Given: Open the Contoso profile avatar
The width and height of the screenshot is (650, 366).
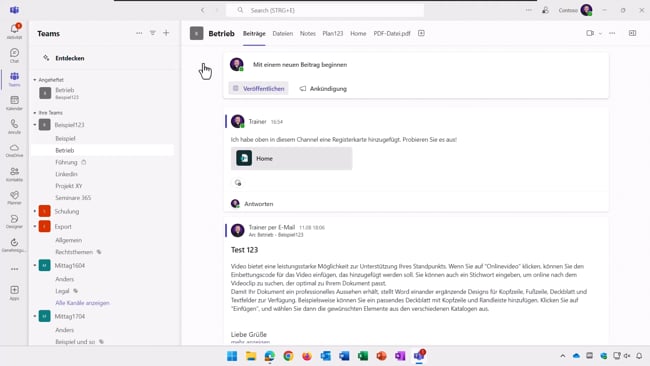Looking at the screenshot, I should click(586, 10).
